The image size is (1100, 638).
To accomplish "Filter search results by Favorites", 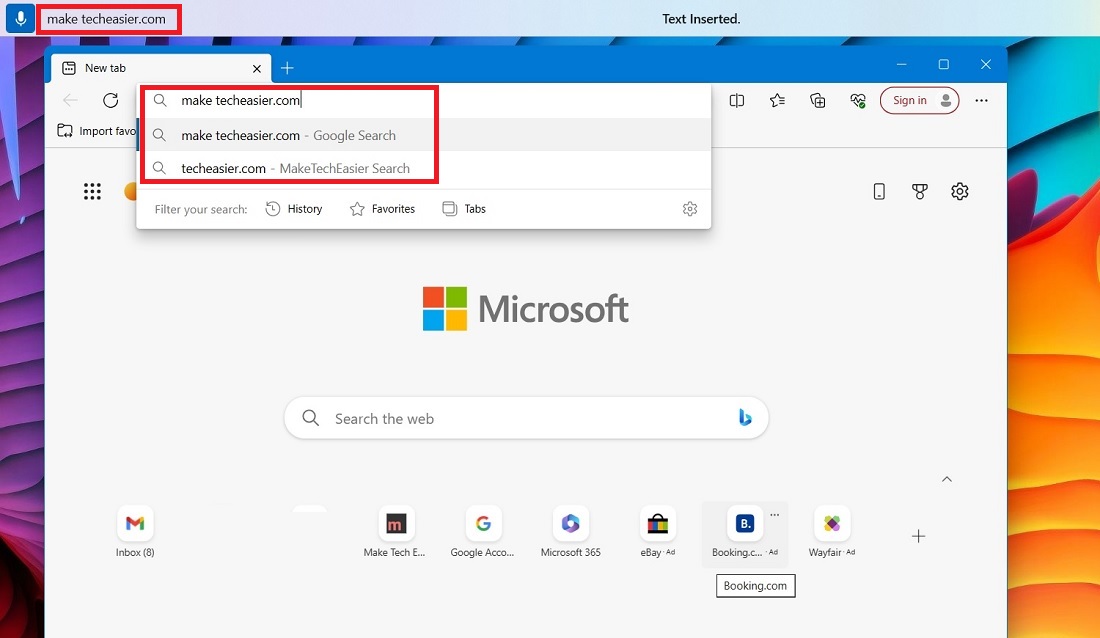I will (x=383, y=208).
